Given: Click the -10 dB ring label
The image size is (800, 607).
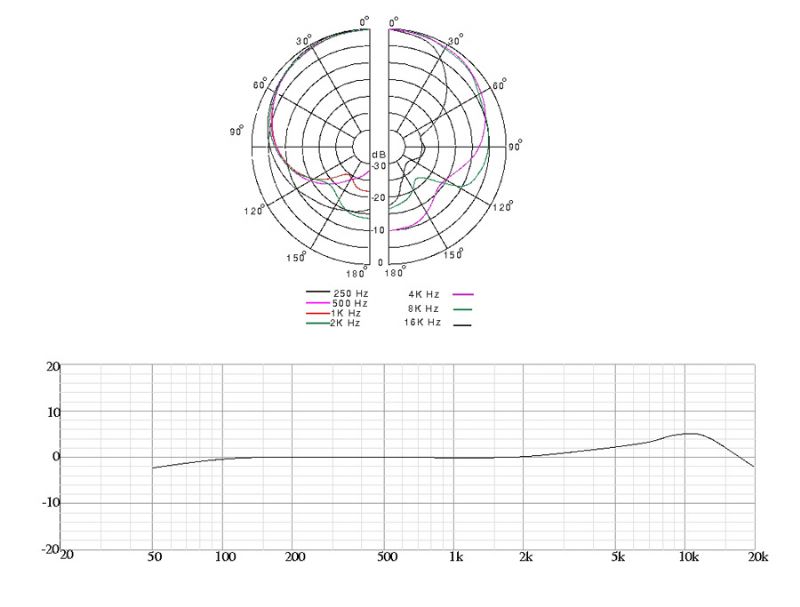Looking at the screenshot, I should coord(378,231).
